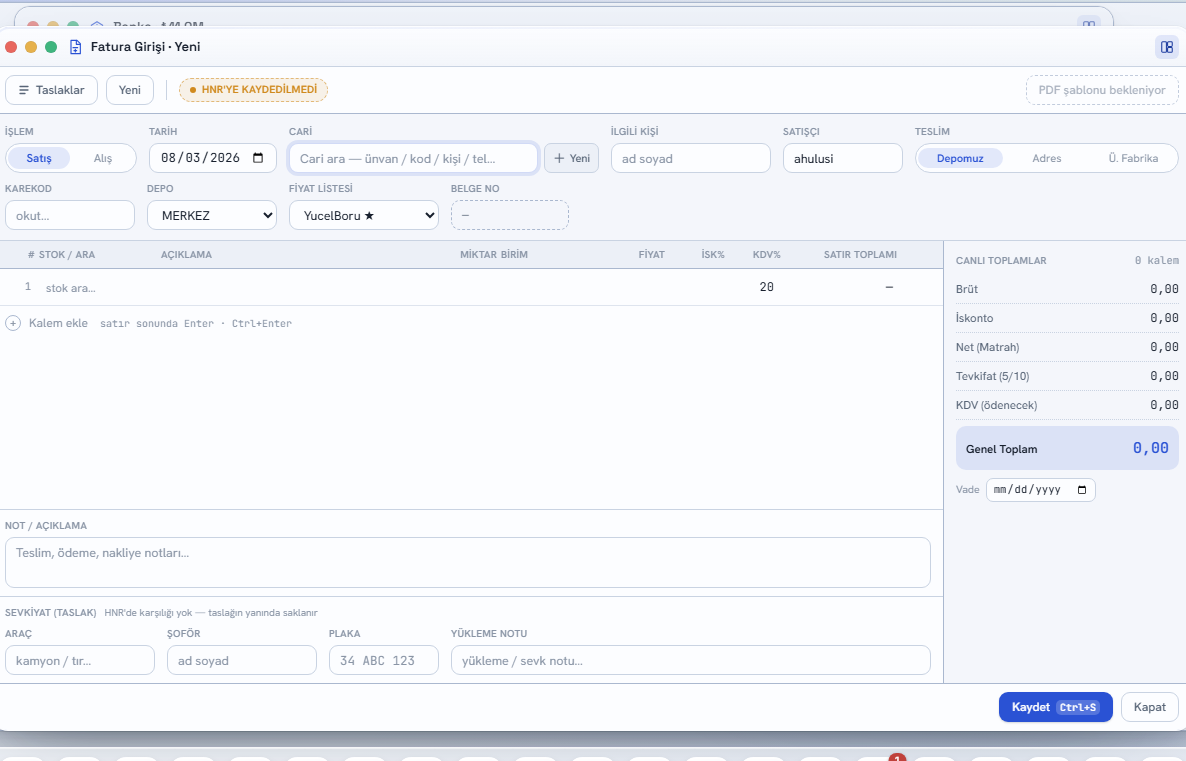Click the MİKTAR BİRİM column header
The image size is (1186, 761).
pyautogui.click(x=494, y=255)
